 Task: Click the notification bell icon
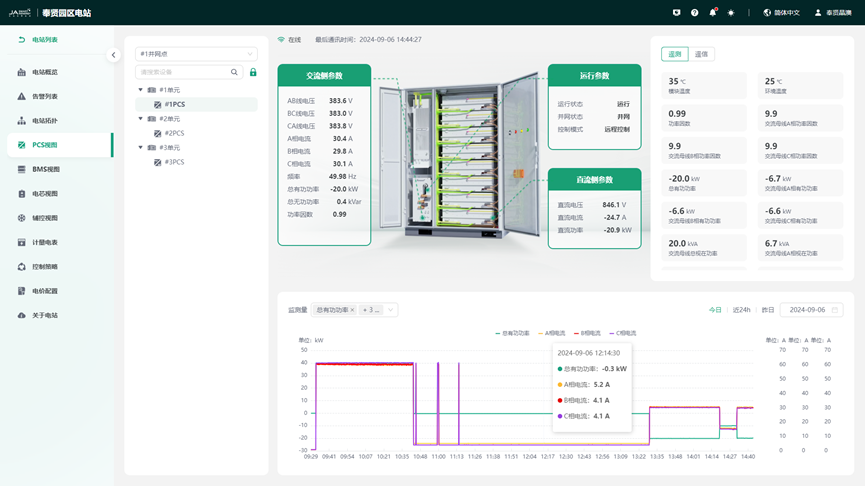point(713,13)
